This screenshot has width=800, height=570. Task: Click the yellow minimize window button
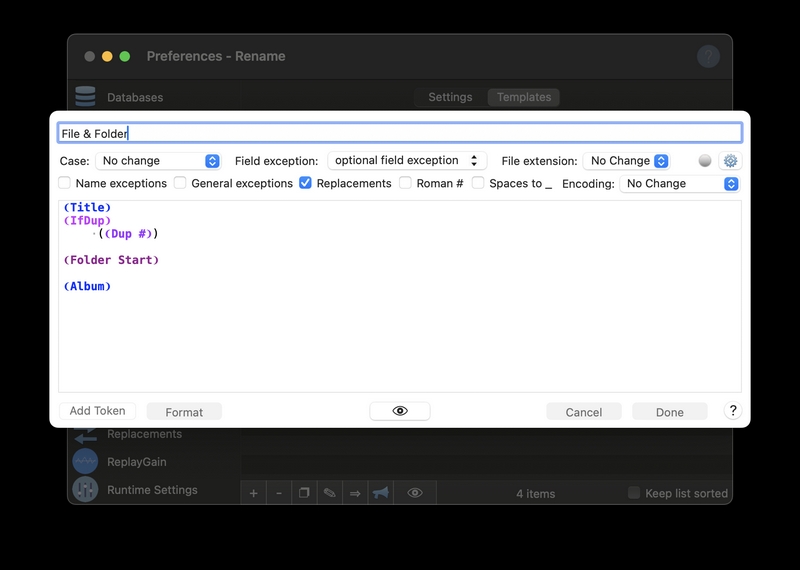point(107,56)
